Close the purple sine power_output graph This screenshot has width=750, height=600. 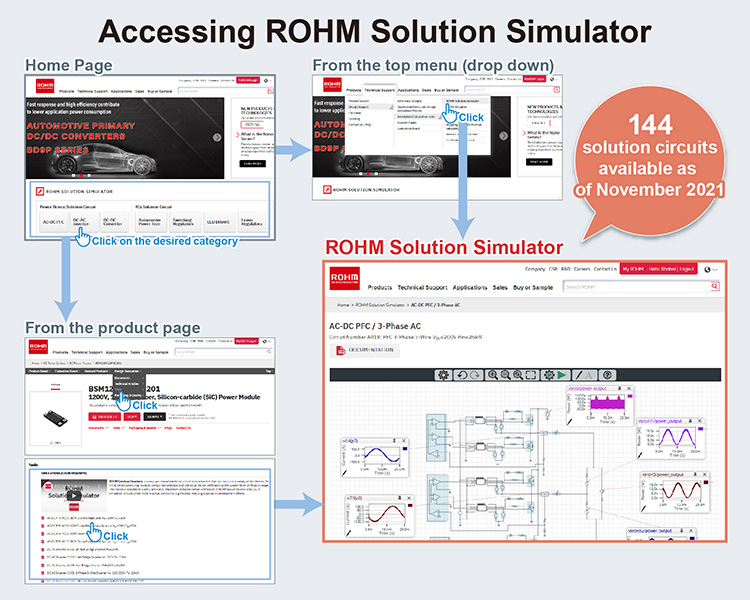[x=700, y=421]
